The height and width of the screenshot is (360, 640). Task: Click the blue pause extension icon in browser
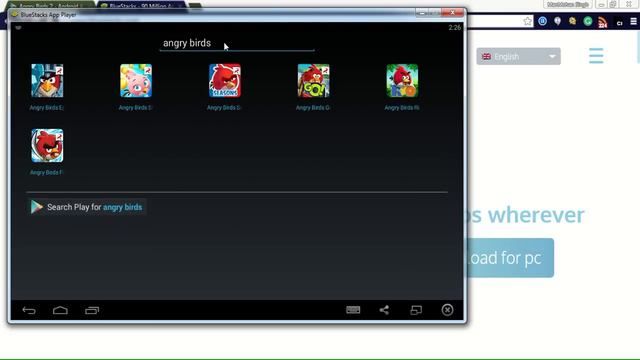pyautogui.click(x=542, y=21)
